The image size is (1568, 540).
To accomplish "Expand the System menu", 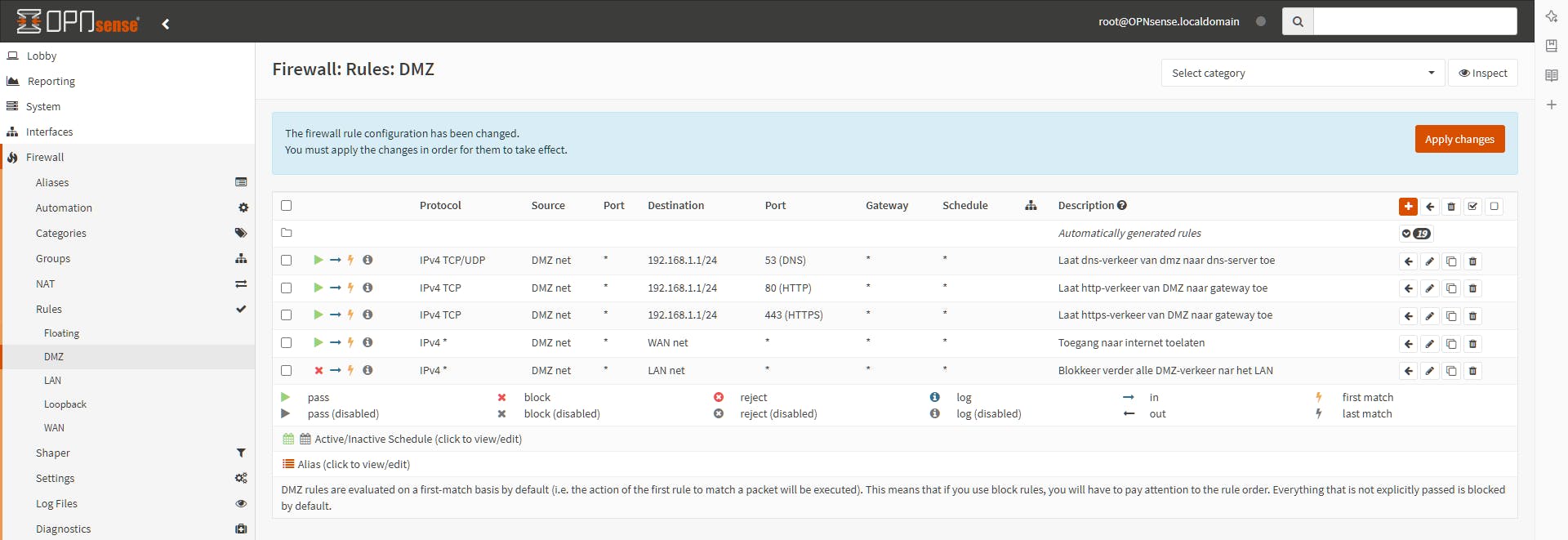I will tap(127, 106).
